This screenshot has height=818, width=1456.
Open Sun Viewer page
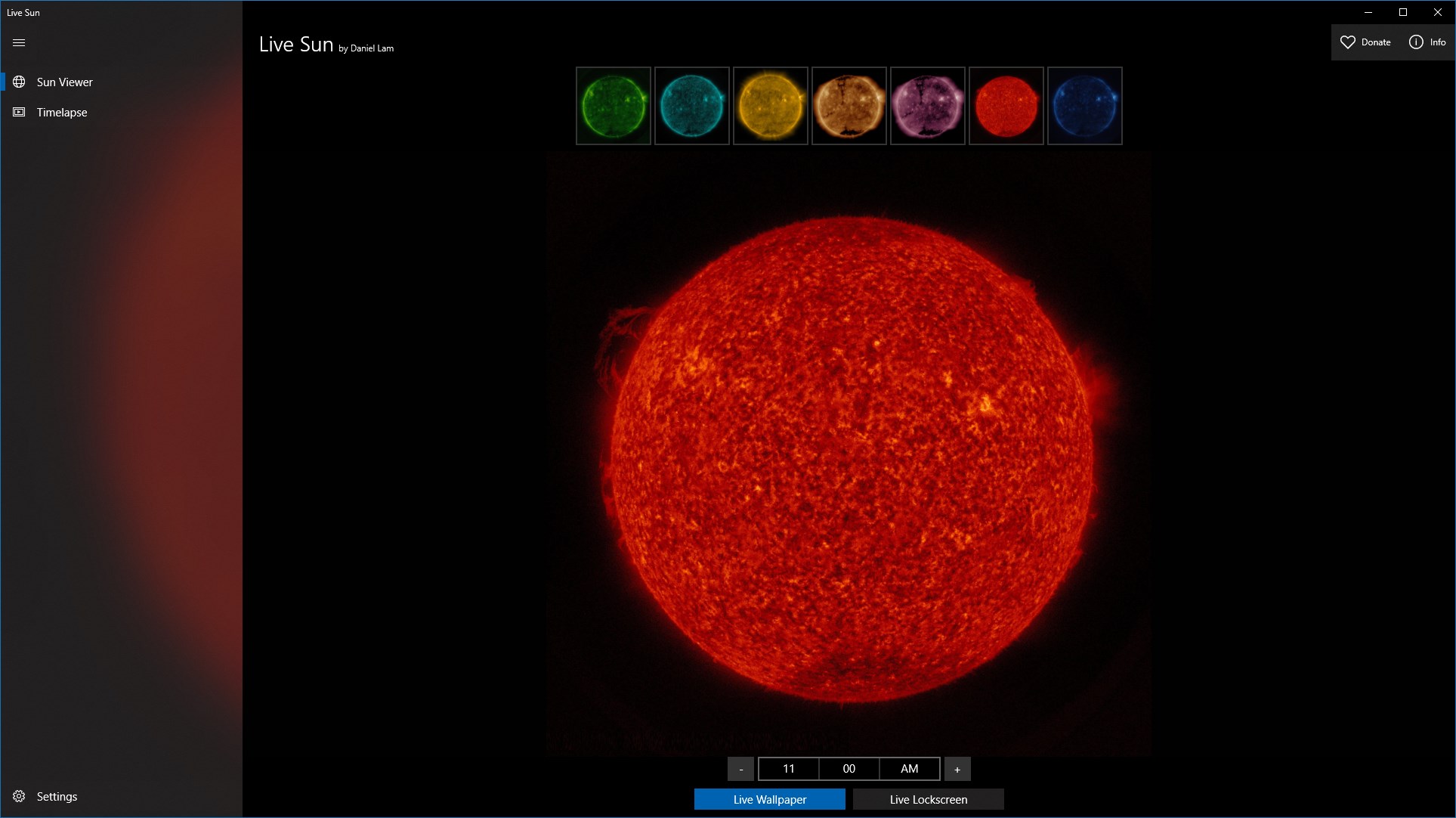[x=64, y=82]
